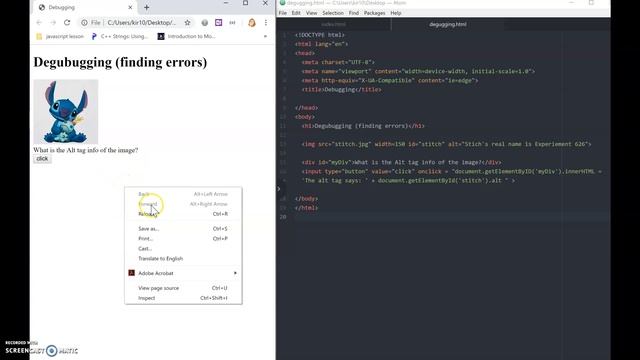The width and height of the screenshot is (640, 360).
Task: Click the page heading 'Degubugging (finding errors)'
Action: coord(120,62)
